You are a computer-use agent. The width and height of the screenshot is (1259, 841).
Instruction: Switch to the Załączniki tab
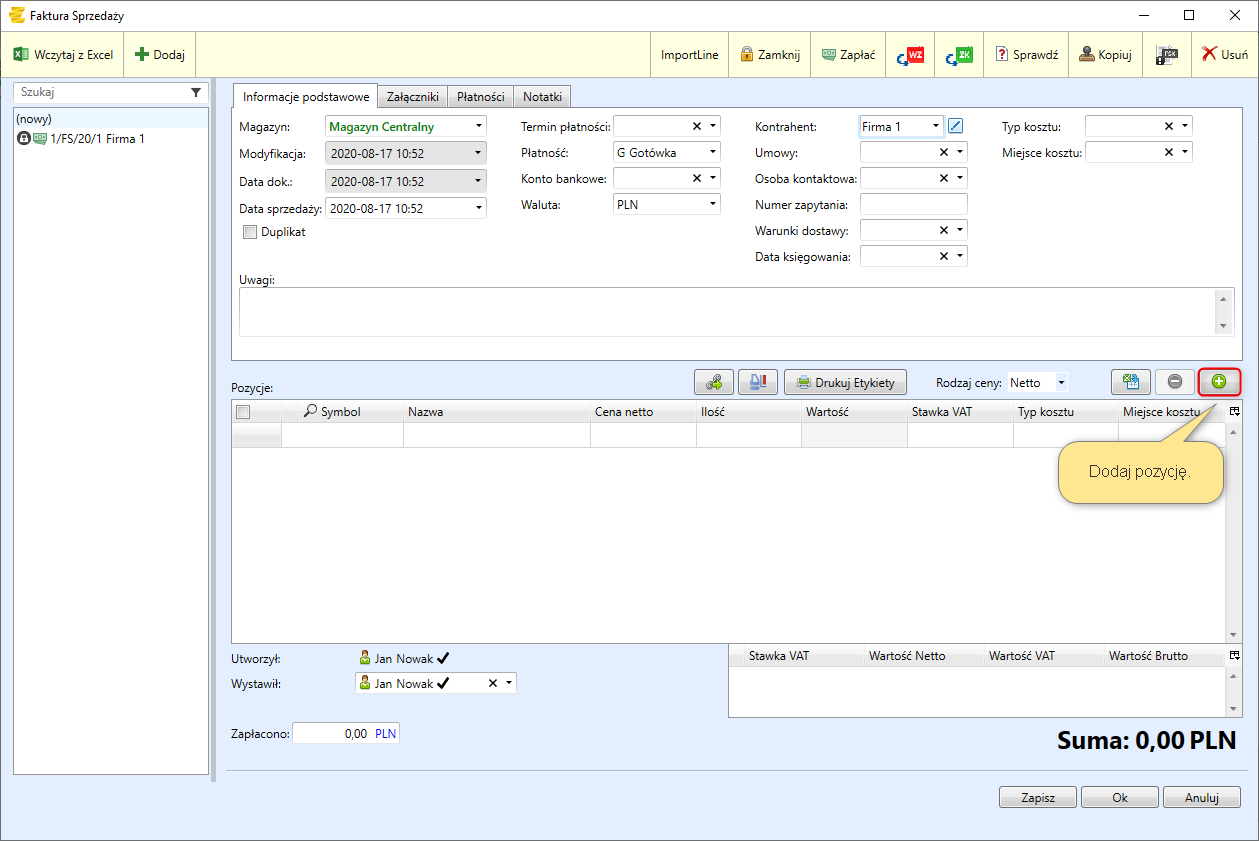click(x=413, y=97)
